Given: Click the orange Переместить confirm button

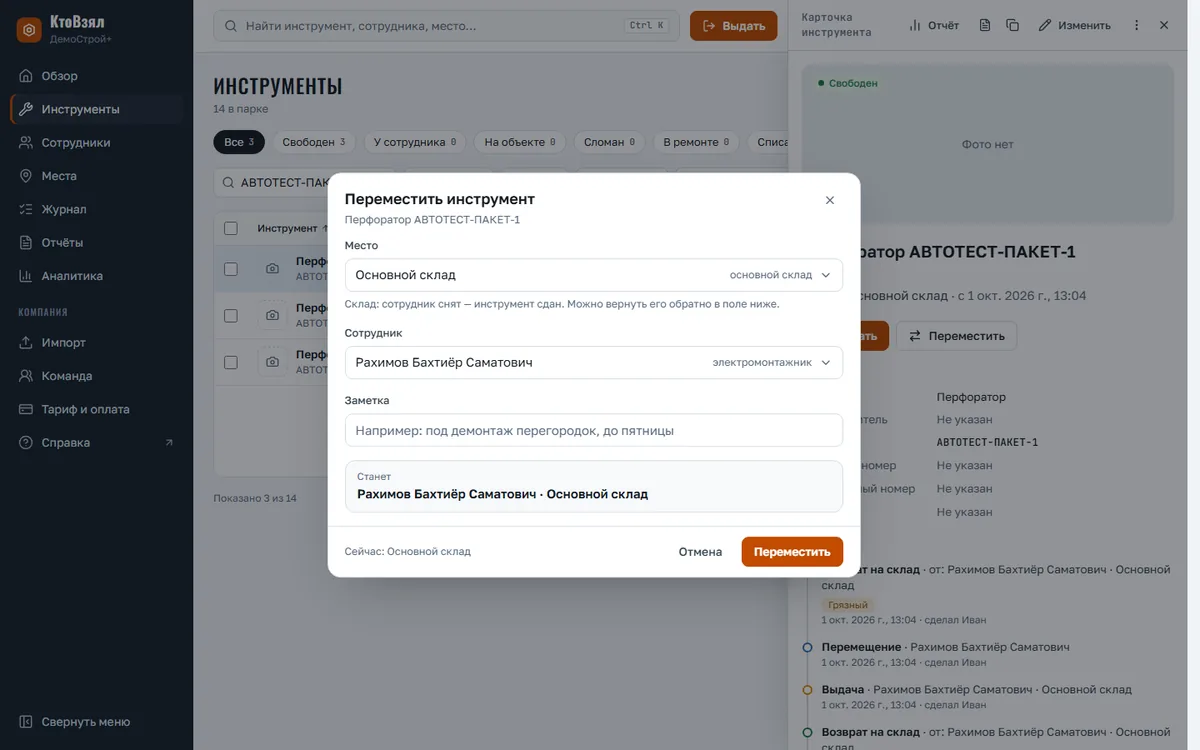Looking at the screenshot, I should [792, 552].
